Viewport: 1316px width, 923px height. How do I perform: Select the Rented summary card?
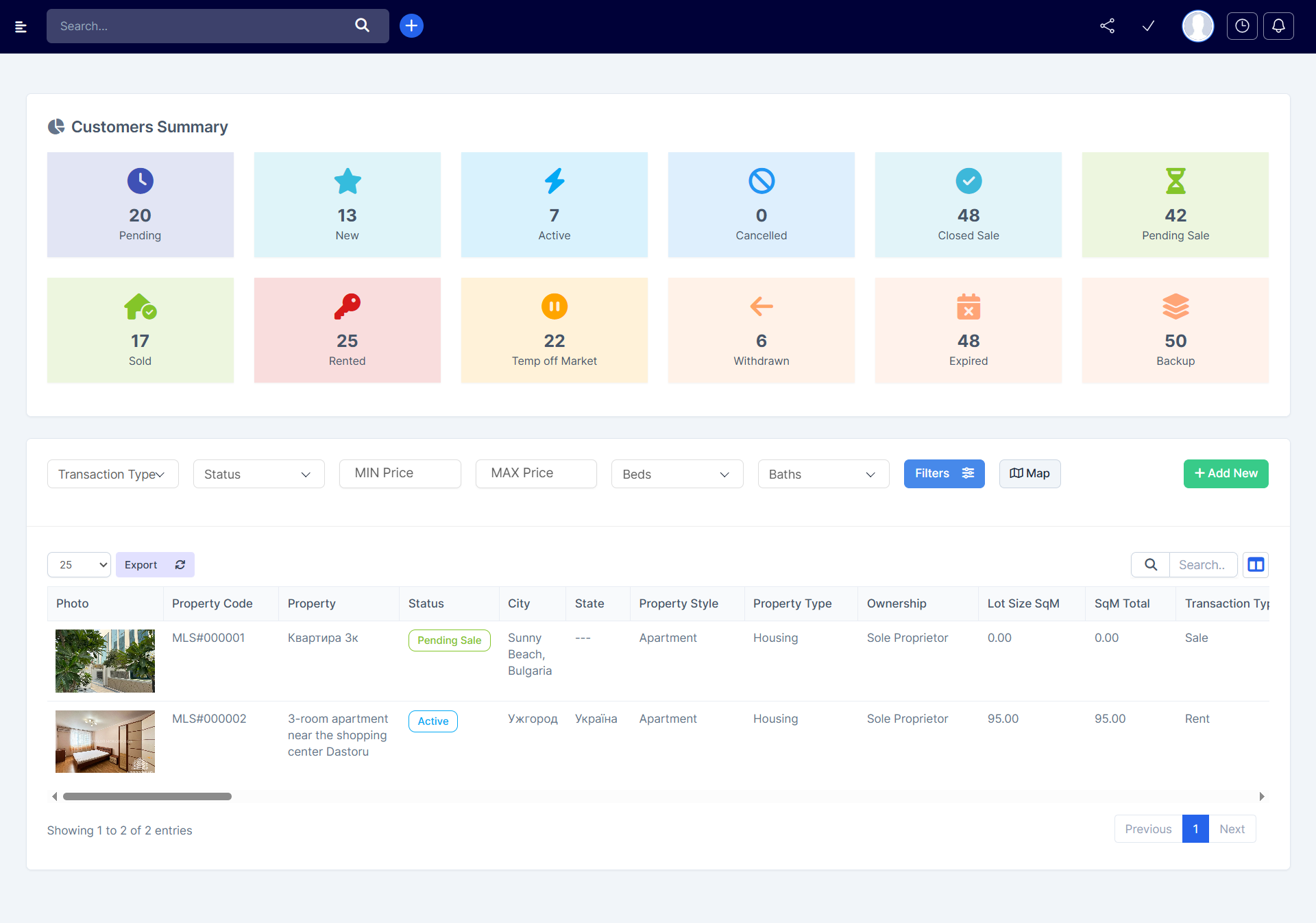[x=347, y=331]
